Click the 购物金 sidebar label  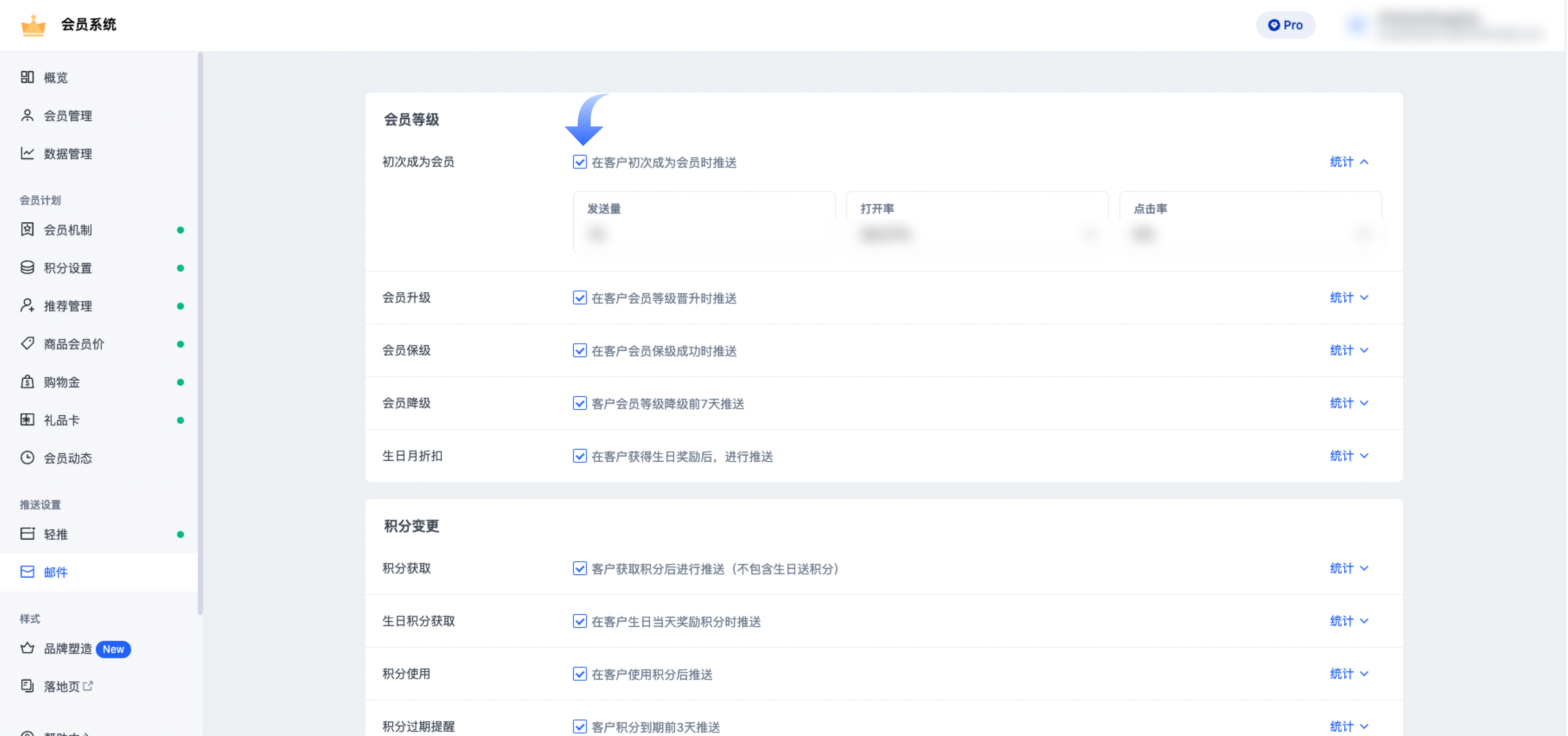coord(62,382)
